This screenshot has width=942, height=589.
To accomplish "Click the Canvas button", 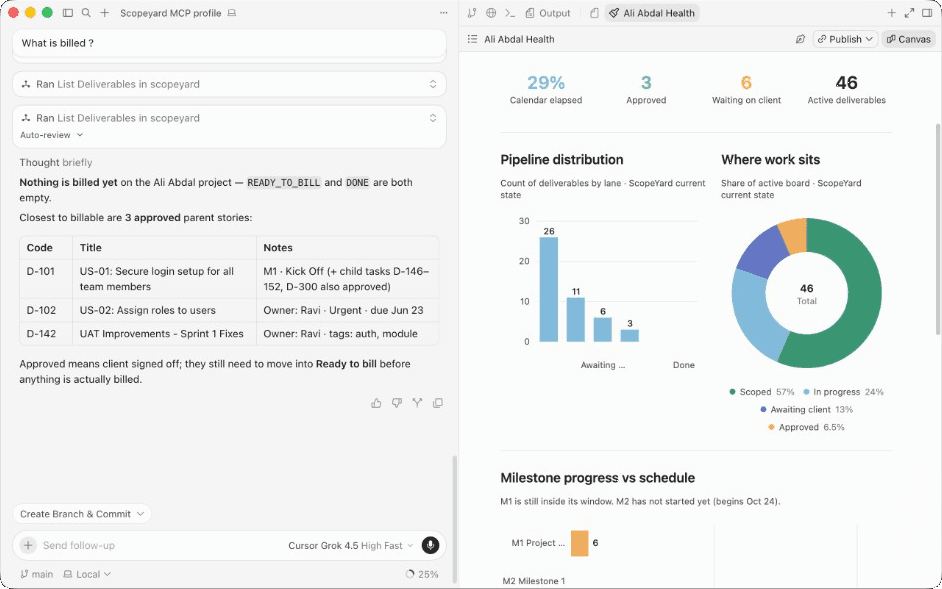I will tap(908, 39).
